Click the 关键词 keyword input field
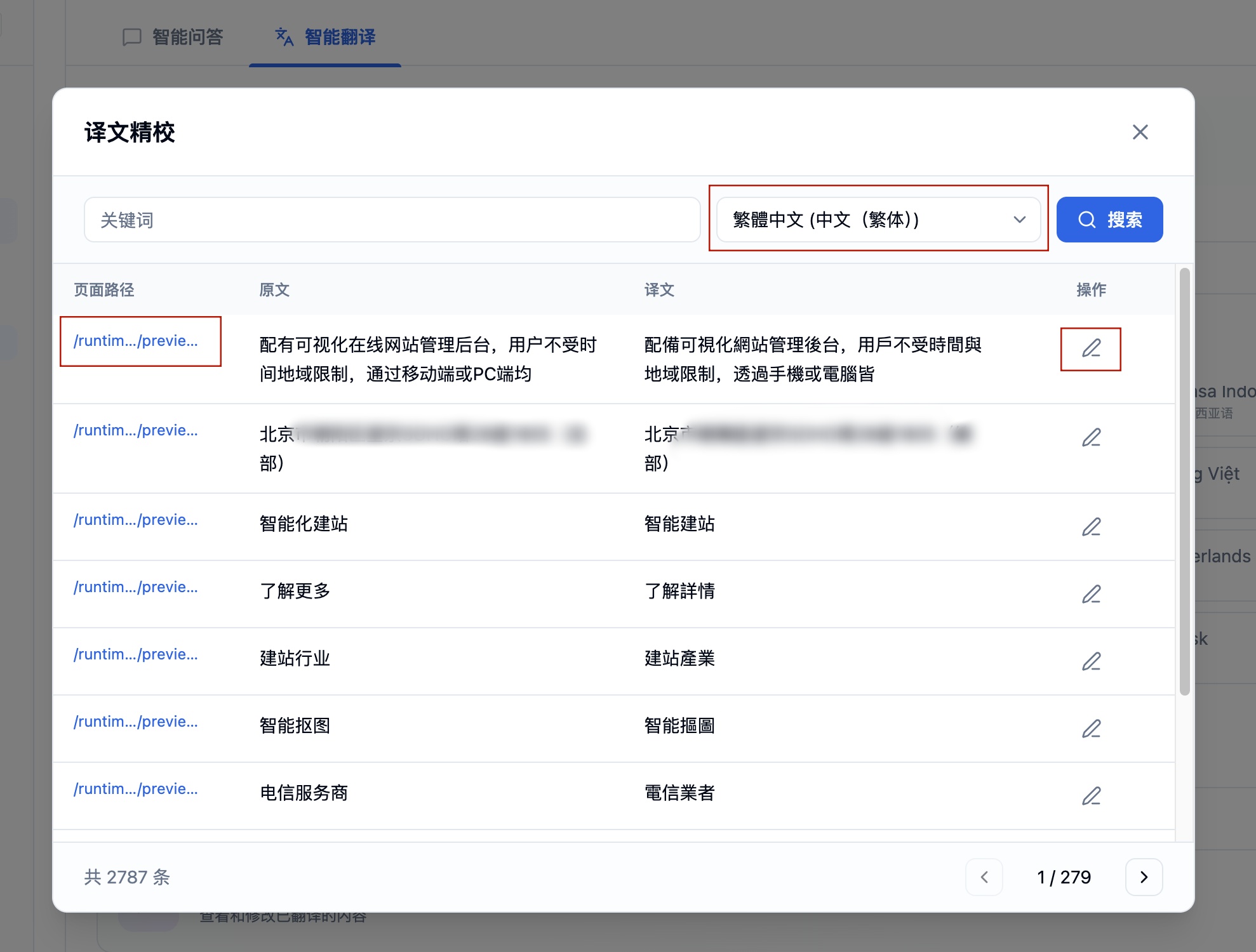This screenshot has height=952, width=1256. [392, 220]
